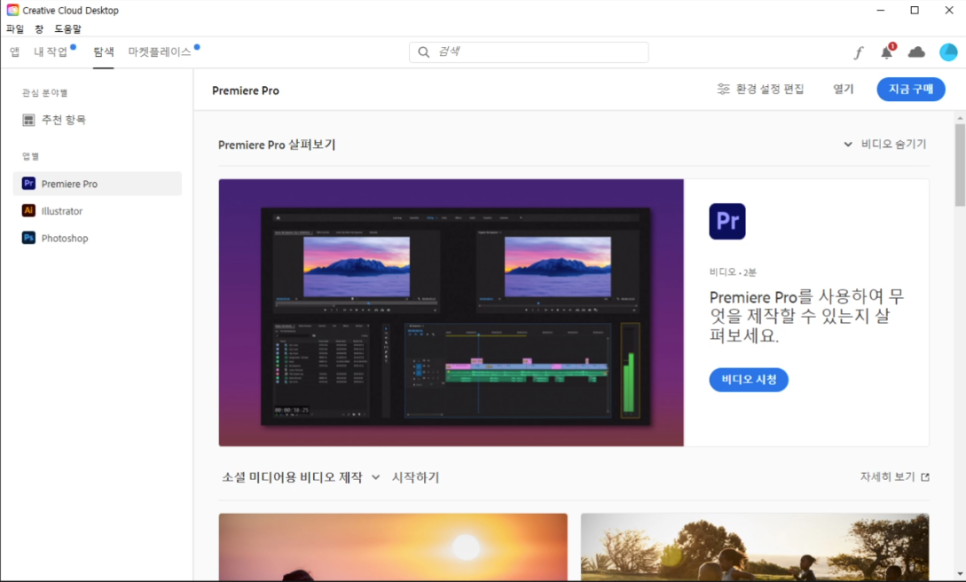The width and height of the screenshot is (966, 582).
Task: Click the 시작하기 text
Action: click(x=415, y=477)
